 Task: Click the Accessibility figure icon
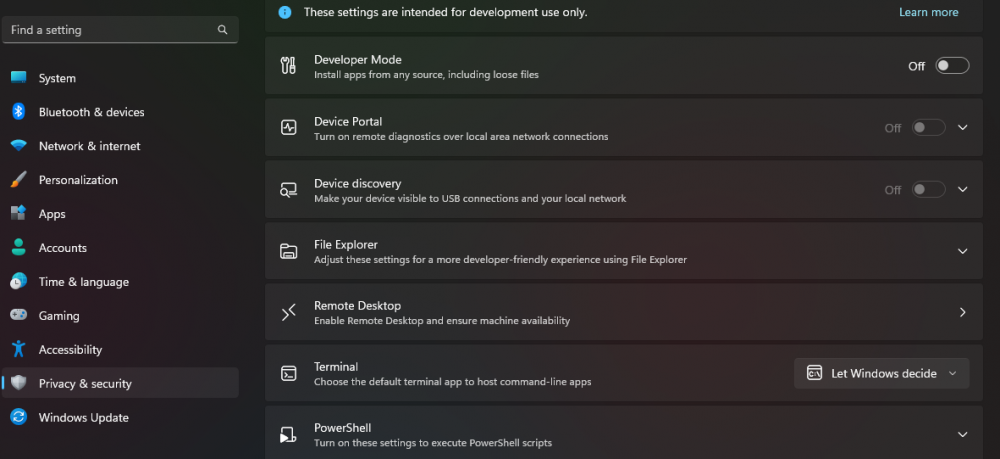pyautogui.click(x=18, y=349)
